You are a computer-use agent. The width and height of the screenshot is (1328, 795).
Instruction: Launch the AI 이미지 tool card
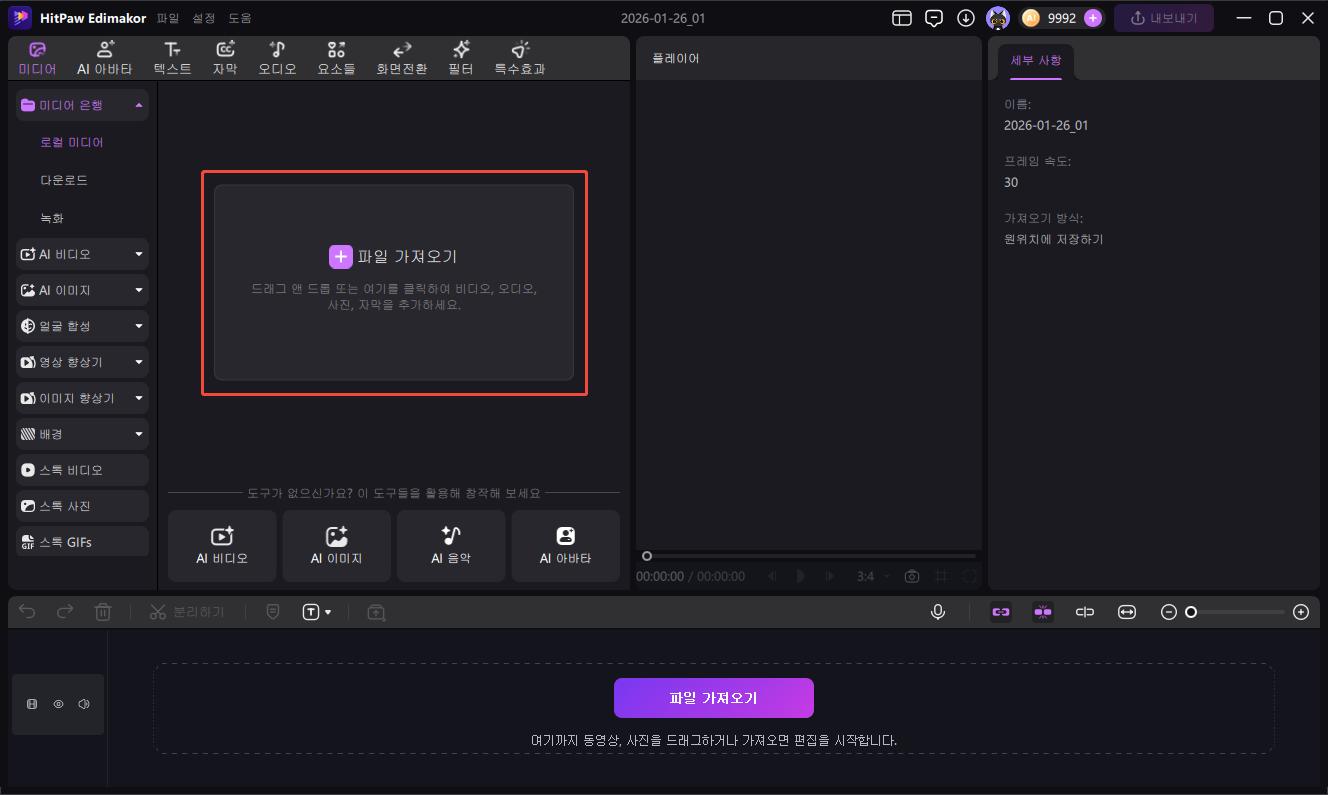coord(336,546)
